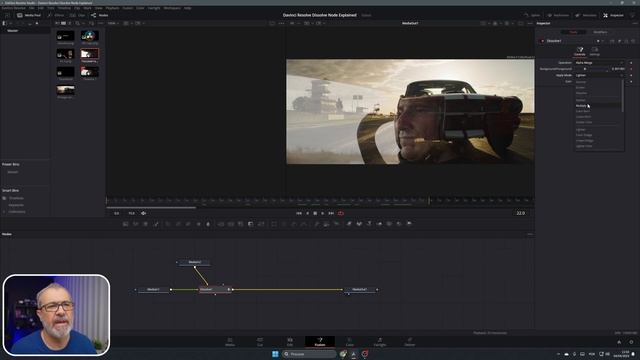The width and height of the screenshot is (640, 360).
Task: Select the Dissolve1 node
Action: (x=215, y=289)
